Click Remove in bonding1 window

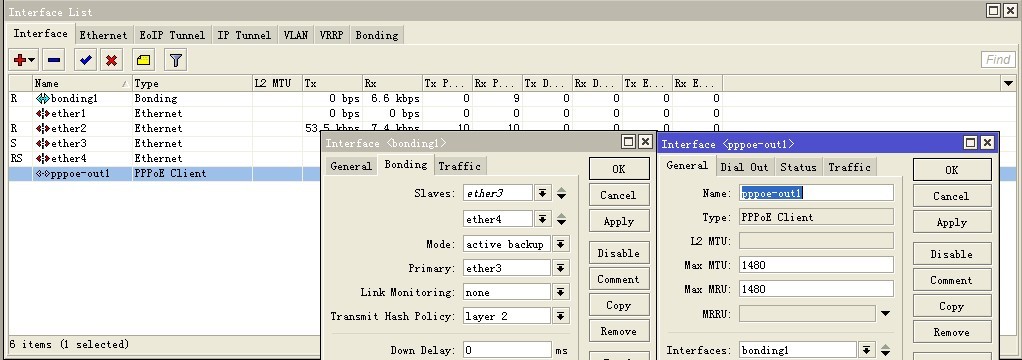(x=619, y=331)
